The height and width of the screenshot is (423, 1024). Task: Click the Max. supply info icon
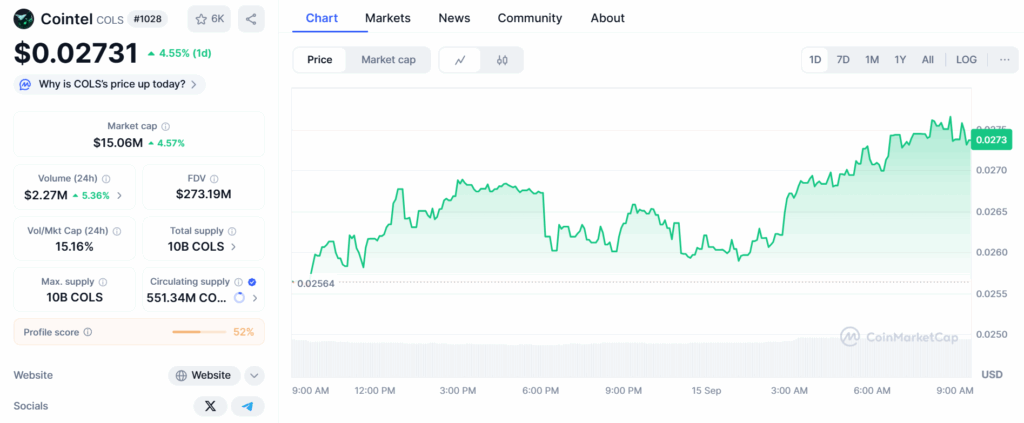pos(103,282)
